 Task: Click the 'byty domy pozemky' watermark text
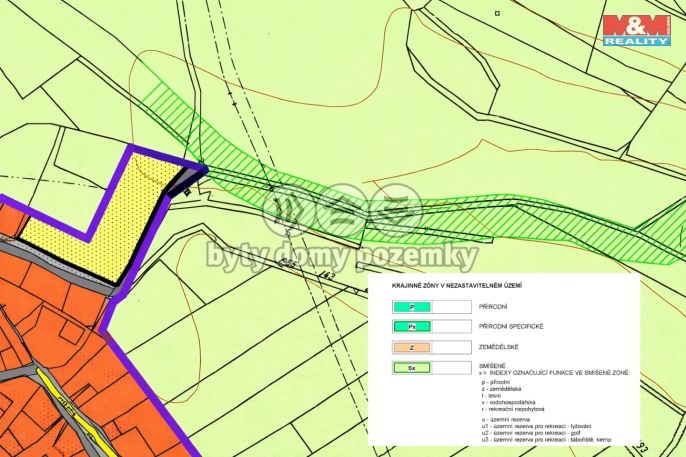342,257
